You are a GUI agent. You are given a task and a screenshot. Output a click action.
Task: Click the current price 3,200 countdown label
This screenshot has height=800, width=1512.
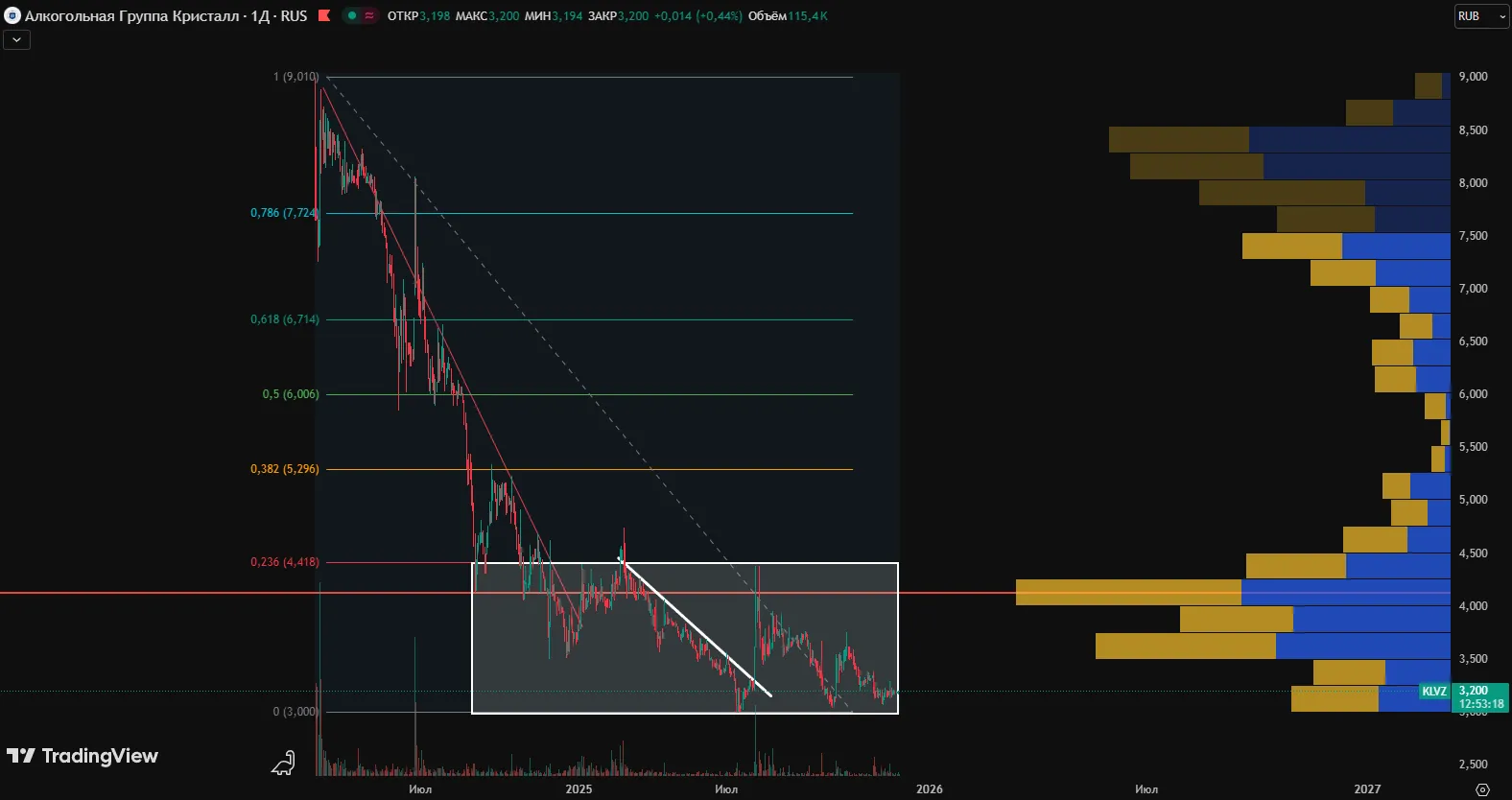coord(1480,697)
